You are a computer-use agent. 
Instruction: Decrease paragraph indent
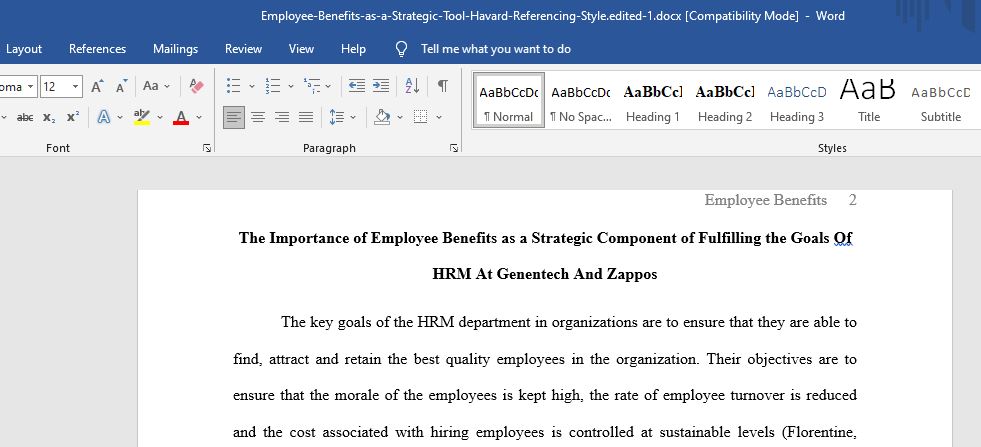pyautogui.click(x=357, y=86)
